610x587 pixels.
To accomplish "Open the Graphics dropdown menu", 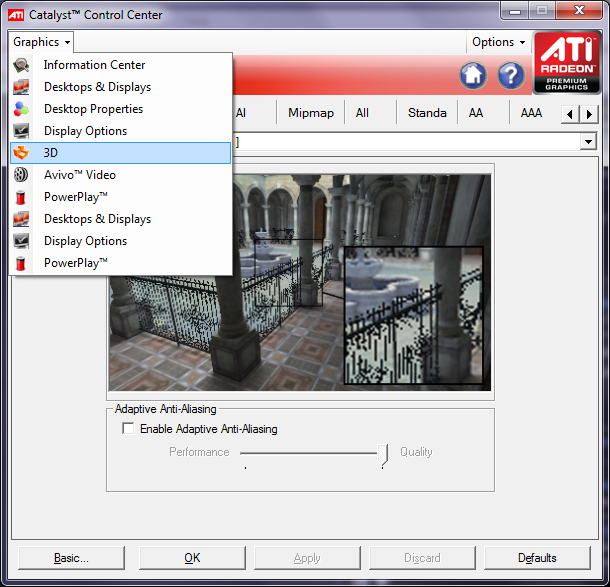I will click(42, 42).
